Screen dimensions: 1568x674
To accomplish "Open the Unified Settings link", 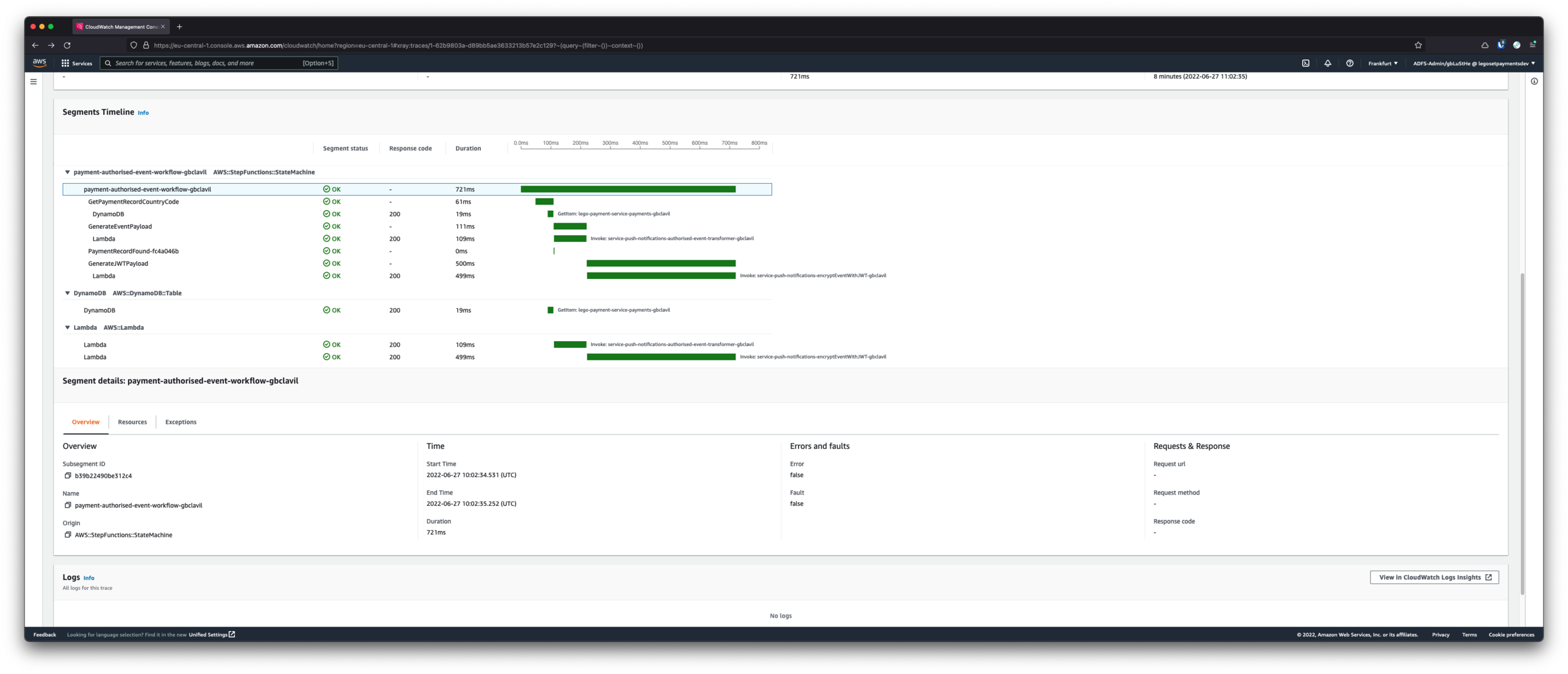I will pyautogui.click(x=212, y=635).
